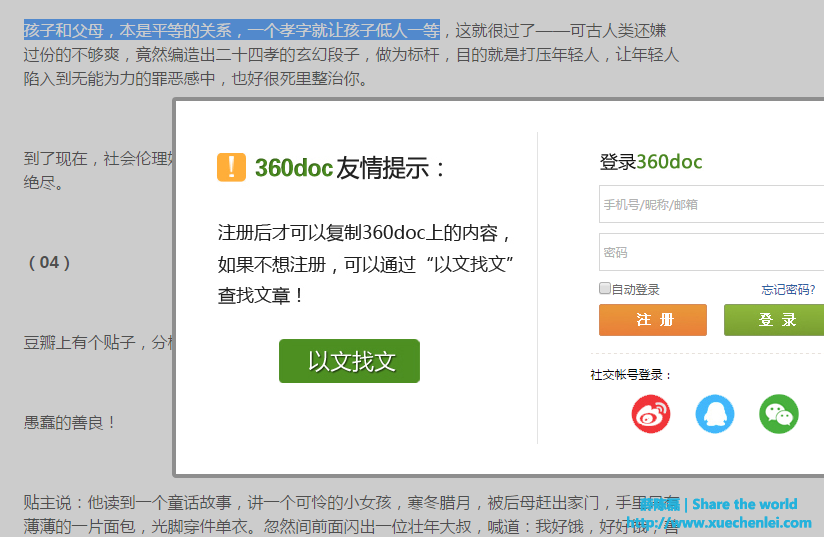Click the WeChat social login icon

[x=779, y=414]
